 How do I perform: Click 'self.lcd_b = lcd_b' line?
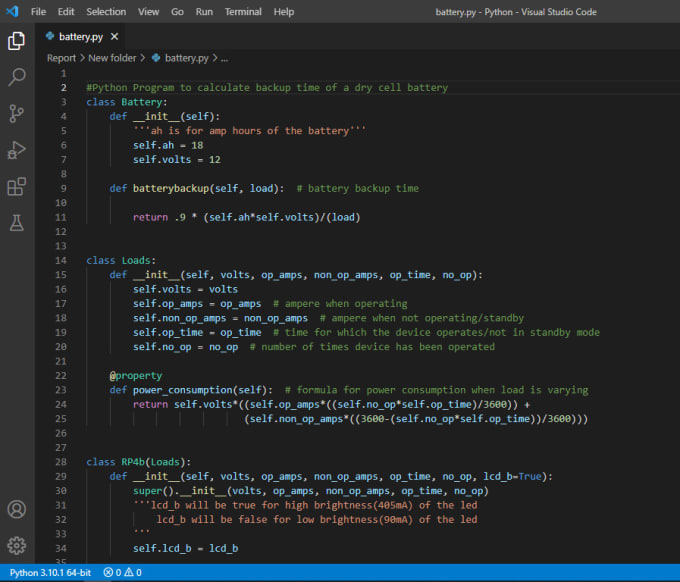point(185,548)
